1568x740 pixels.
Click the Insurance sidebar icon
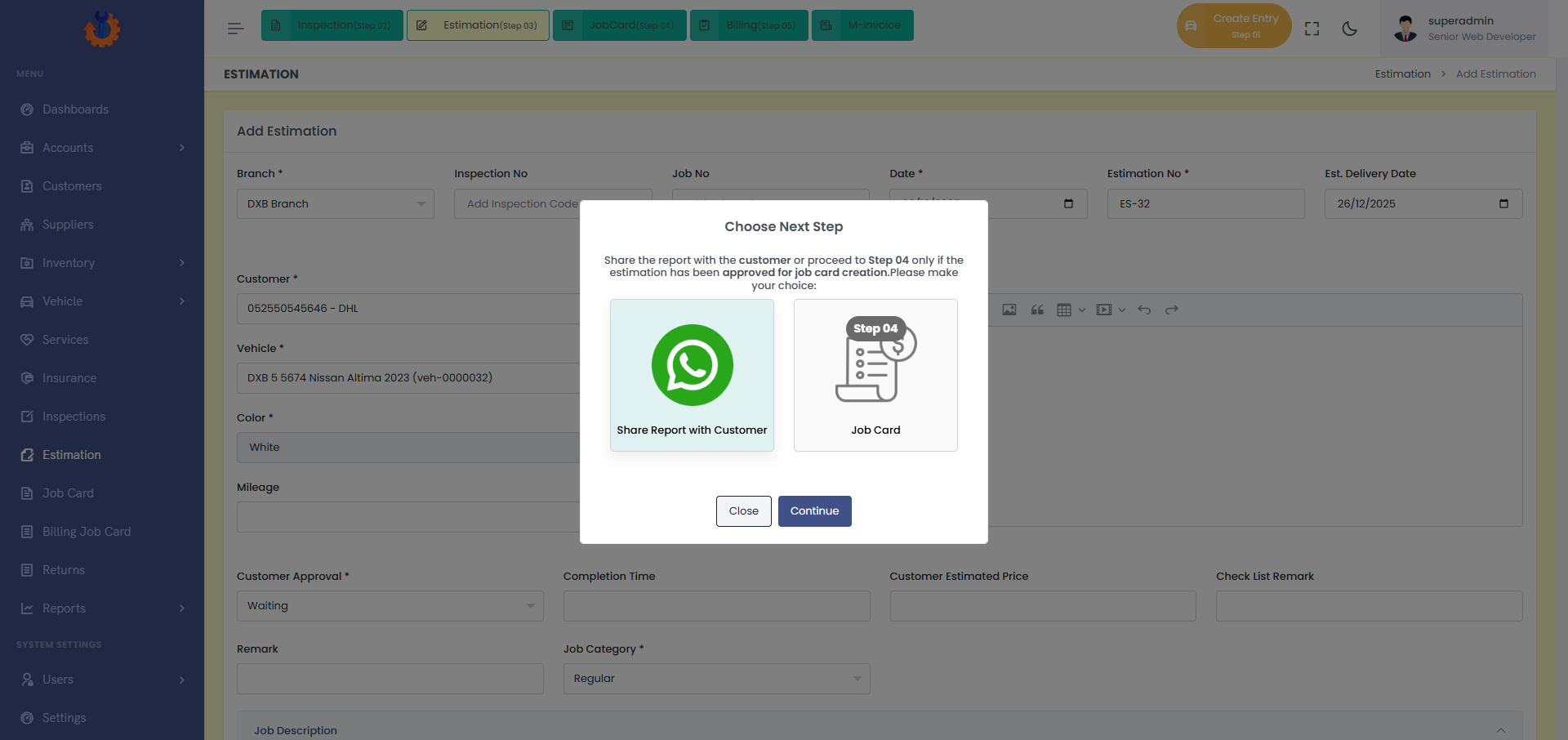tap(27, 378)
